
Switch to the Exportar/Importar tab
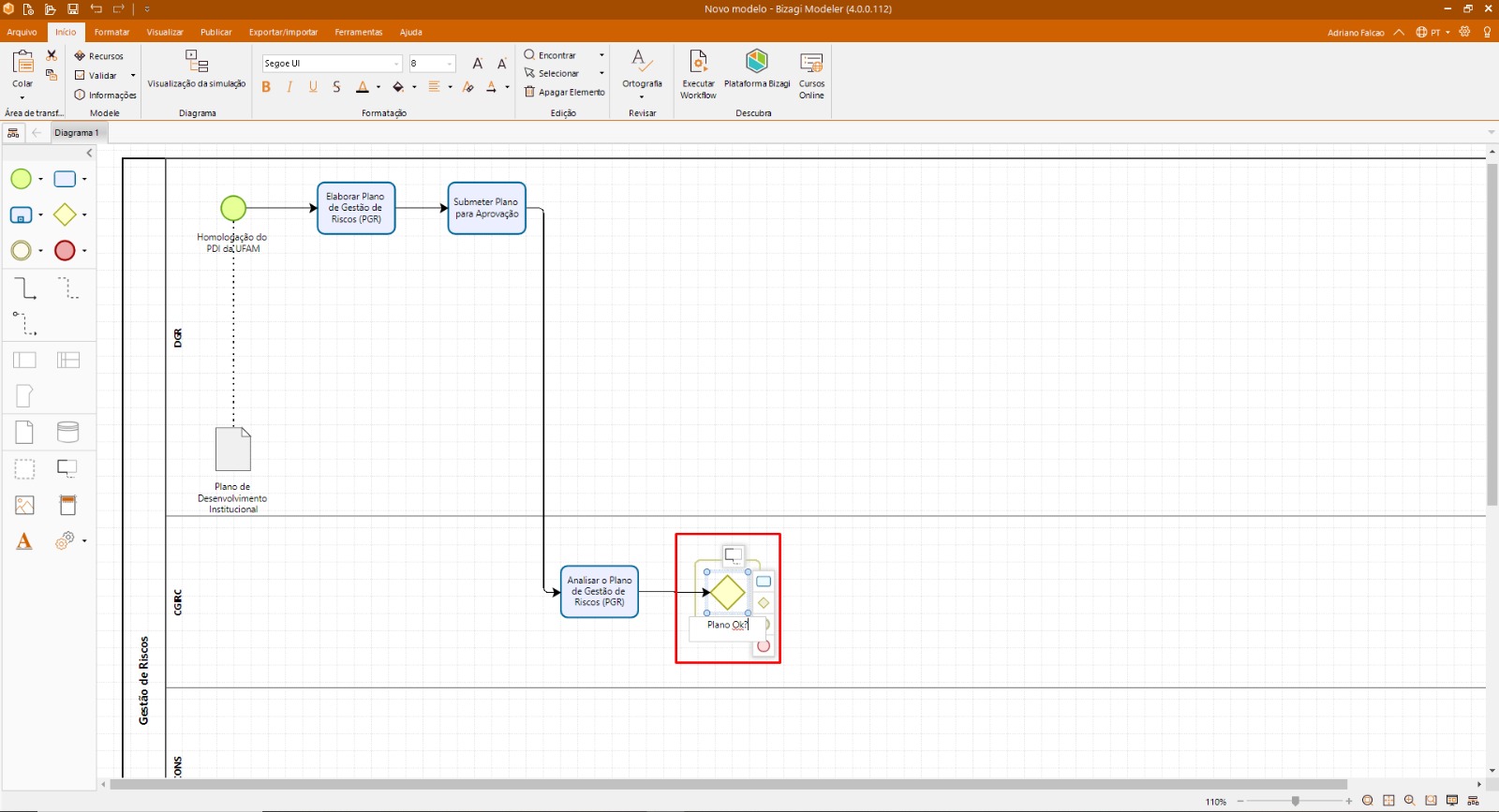coord(283,32)
